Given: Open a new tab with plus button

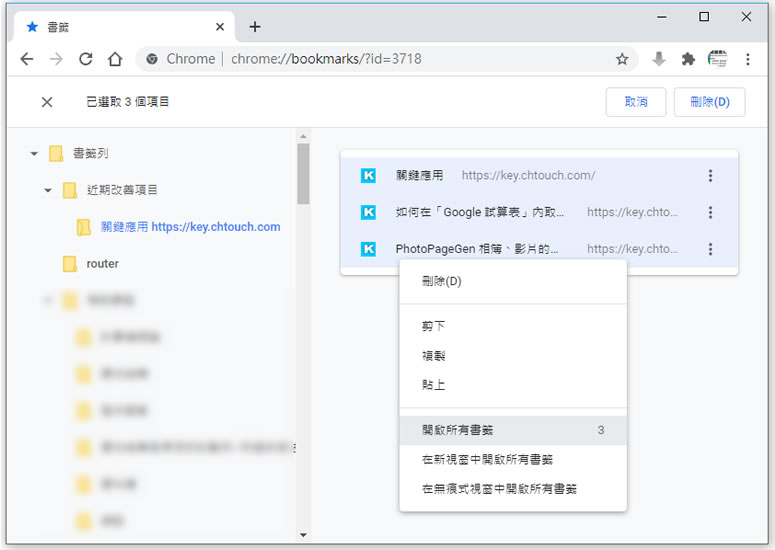Looking at the screenshot, I should coord(255,27).
